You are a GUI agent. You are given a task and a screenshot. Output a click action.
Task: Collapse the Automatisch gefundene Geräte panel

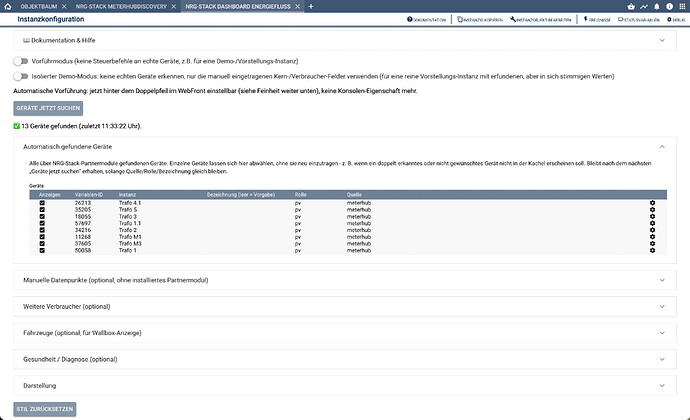tap(345, 147)
